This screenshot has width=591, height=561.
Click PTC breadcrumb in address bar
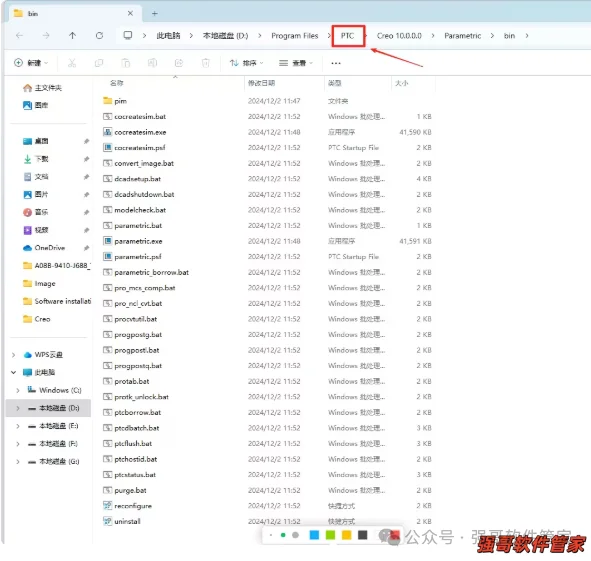coord(348,36)
